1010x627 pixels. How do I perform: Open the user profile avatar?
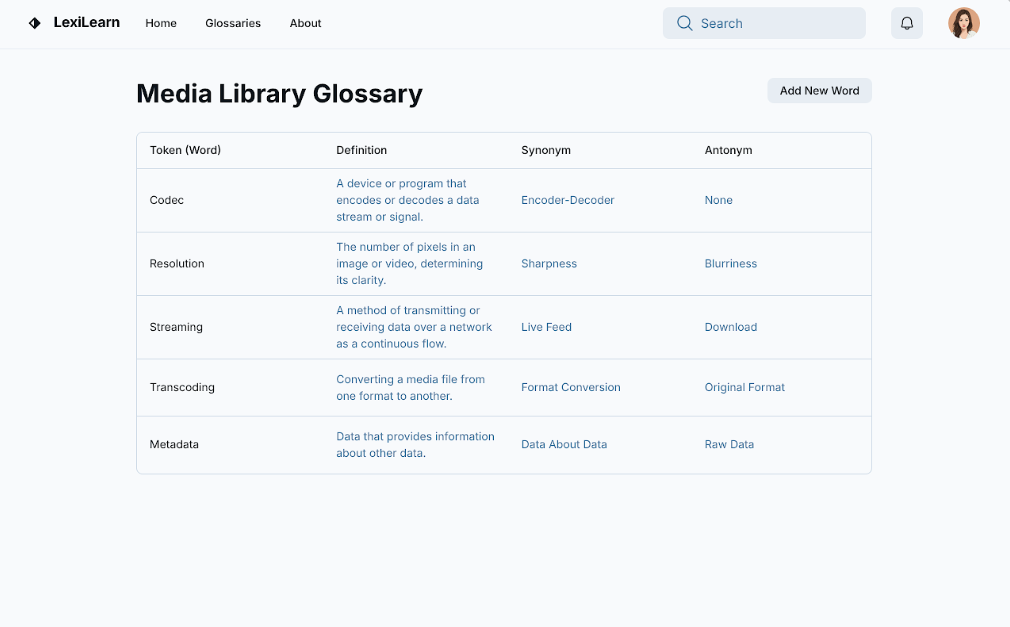click(x=963, y=23)
